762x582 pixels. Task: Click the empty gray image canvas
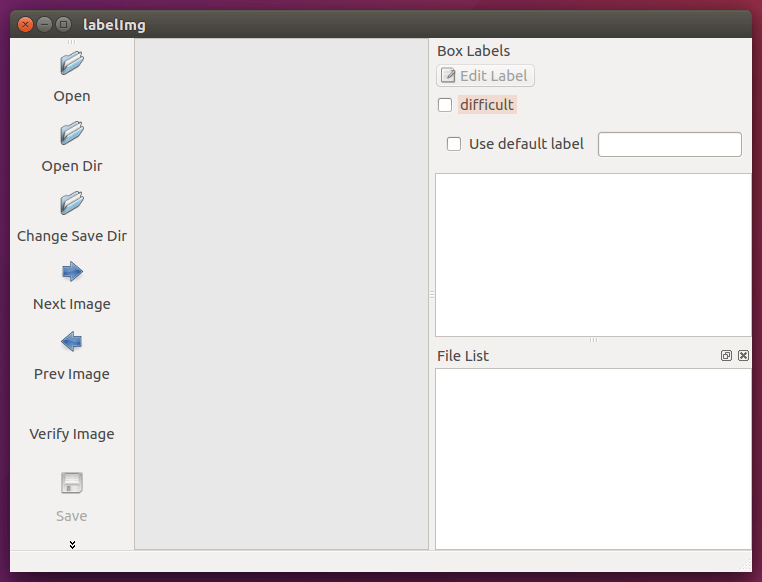(x=281, y=294)
